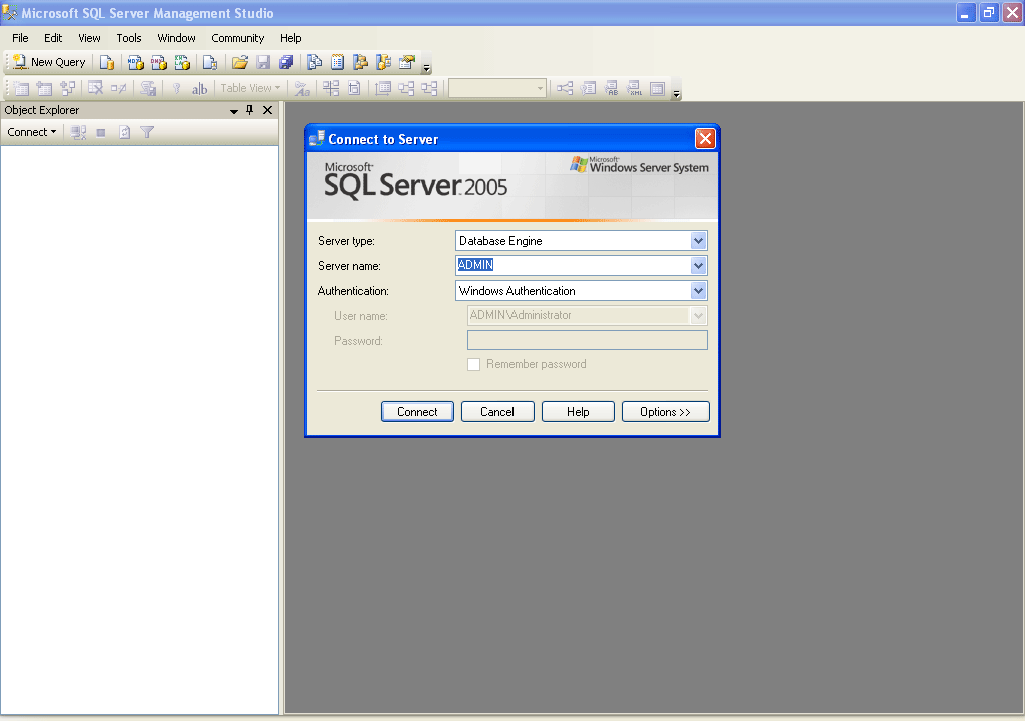Open the Window menu

[x=176, y=38]
